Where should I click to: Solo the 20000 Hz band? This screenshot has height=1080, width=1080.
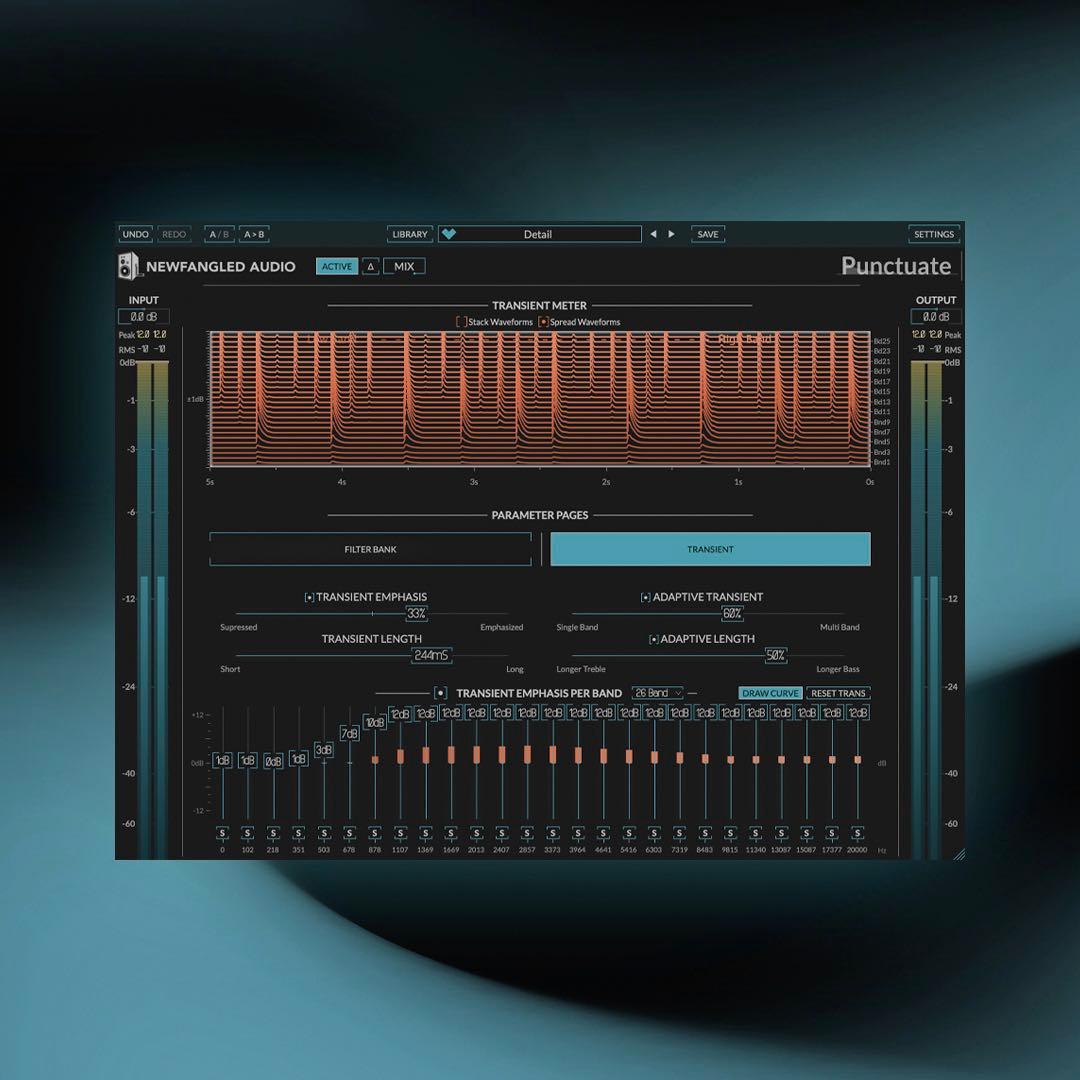[857, 833]
